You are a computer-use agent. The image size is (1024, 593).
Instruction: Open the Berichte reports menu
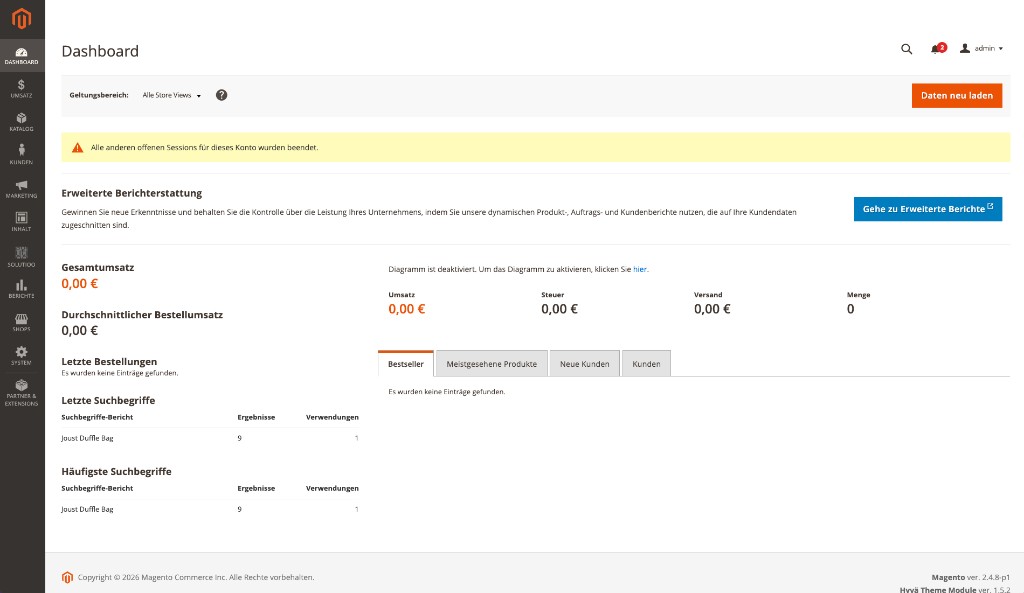click(x=22, y=289)
